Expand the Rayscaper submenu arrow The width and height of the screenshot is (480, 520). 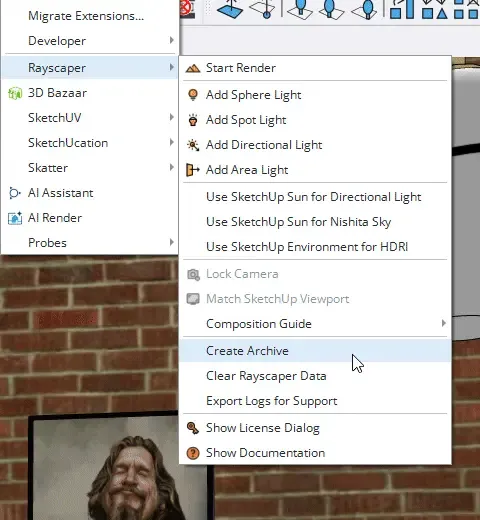click(x=172, y=67)
